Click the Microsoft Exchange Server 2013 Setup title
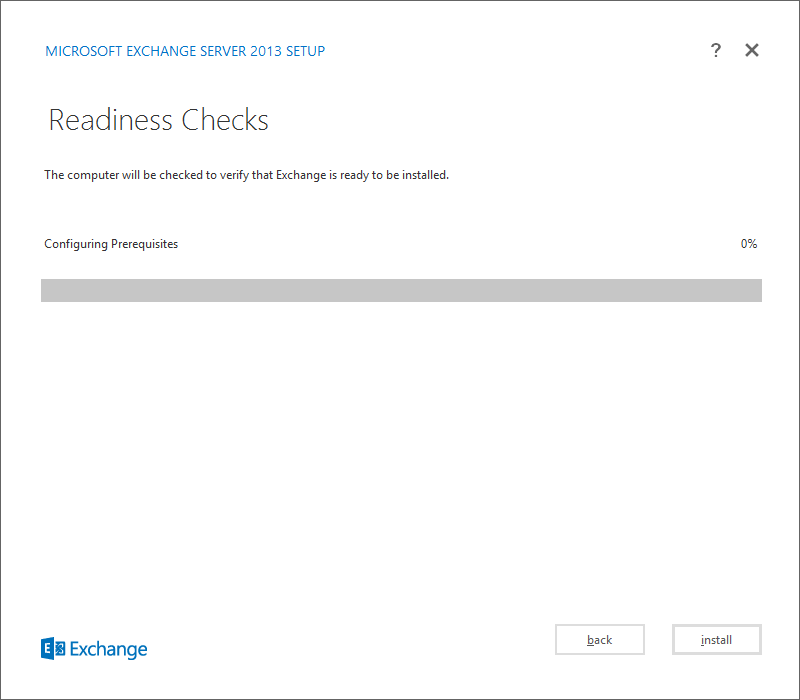This screenshot has width=800, height=700. coord(185,51)
